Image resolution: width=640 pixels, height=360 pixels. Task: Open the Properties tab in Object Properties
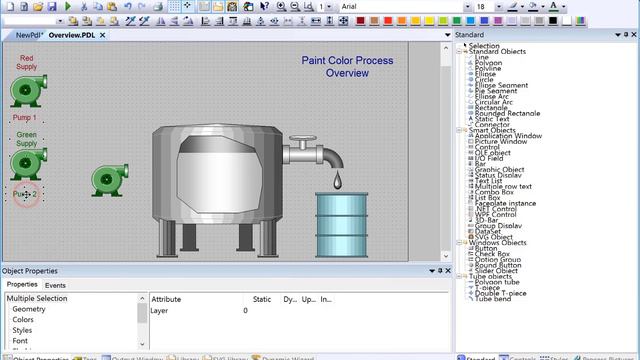pyautogui.click(x=22, y=284)
